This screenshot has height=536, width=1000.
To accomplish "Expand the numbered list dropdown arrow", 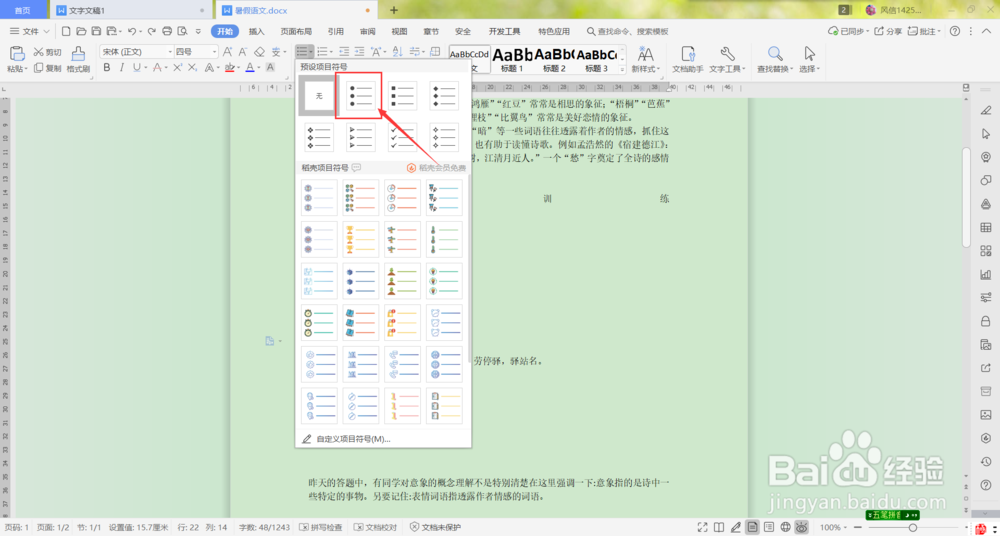I will tap(332, 52).
